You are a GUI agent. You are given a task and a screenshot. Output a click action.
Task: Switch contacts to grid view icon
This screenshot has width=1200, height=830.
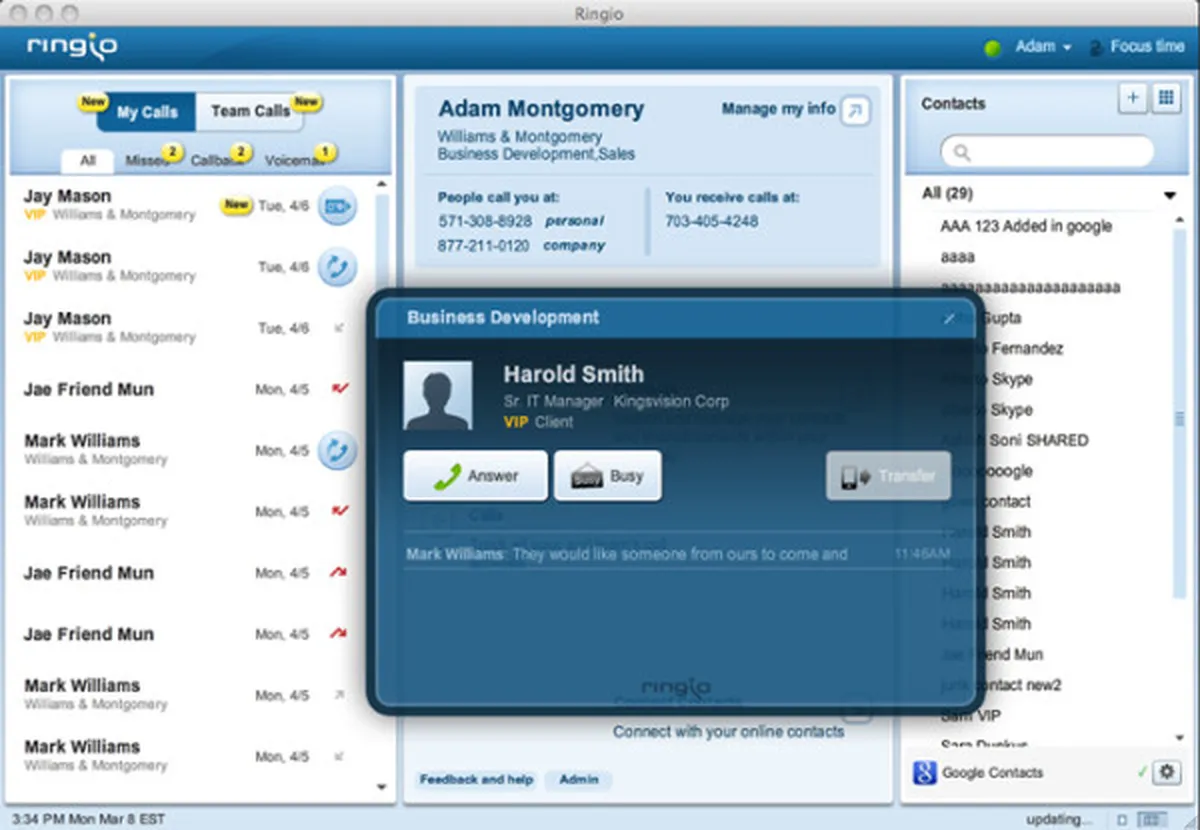pyautogui.click(x=1165, y=98)
